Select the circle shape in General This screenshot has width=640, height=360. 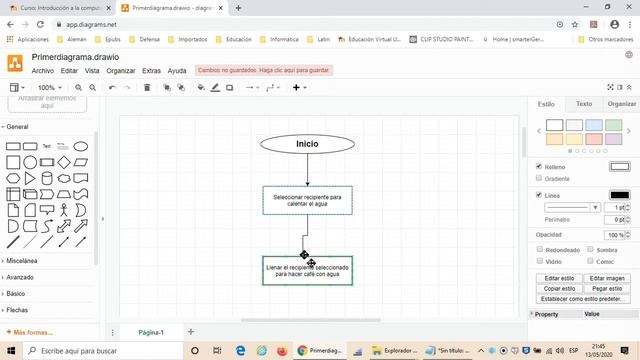(30, 162)
